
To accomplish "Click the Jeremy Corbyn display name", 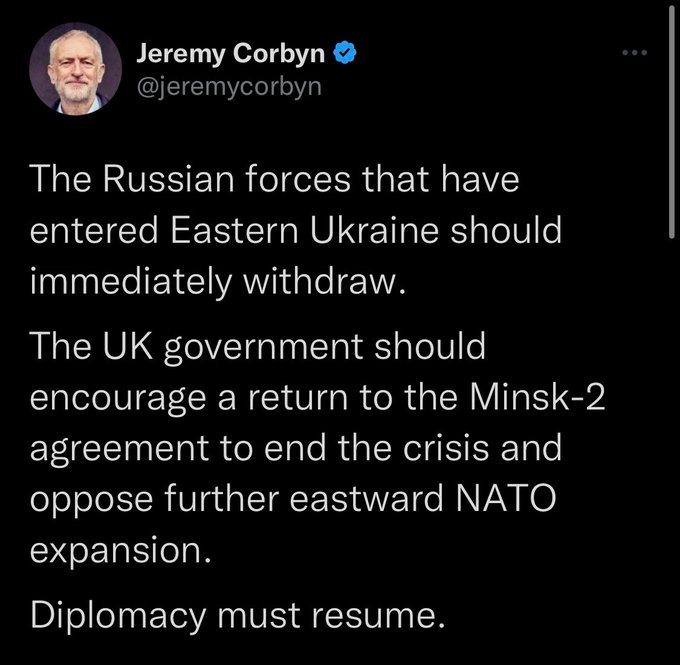I will point(234,52).
